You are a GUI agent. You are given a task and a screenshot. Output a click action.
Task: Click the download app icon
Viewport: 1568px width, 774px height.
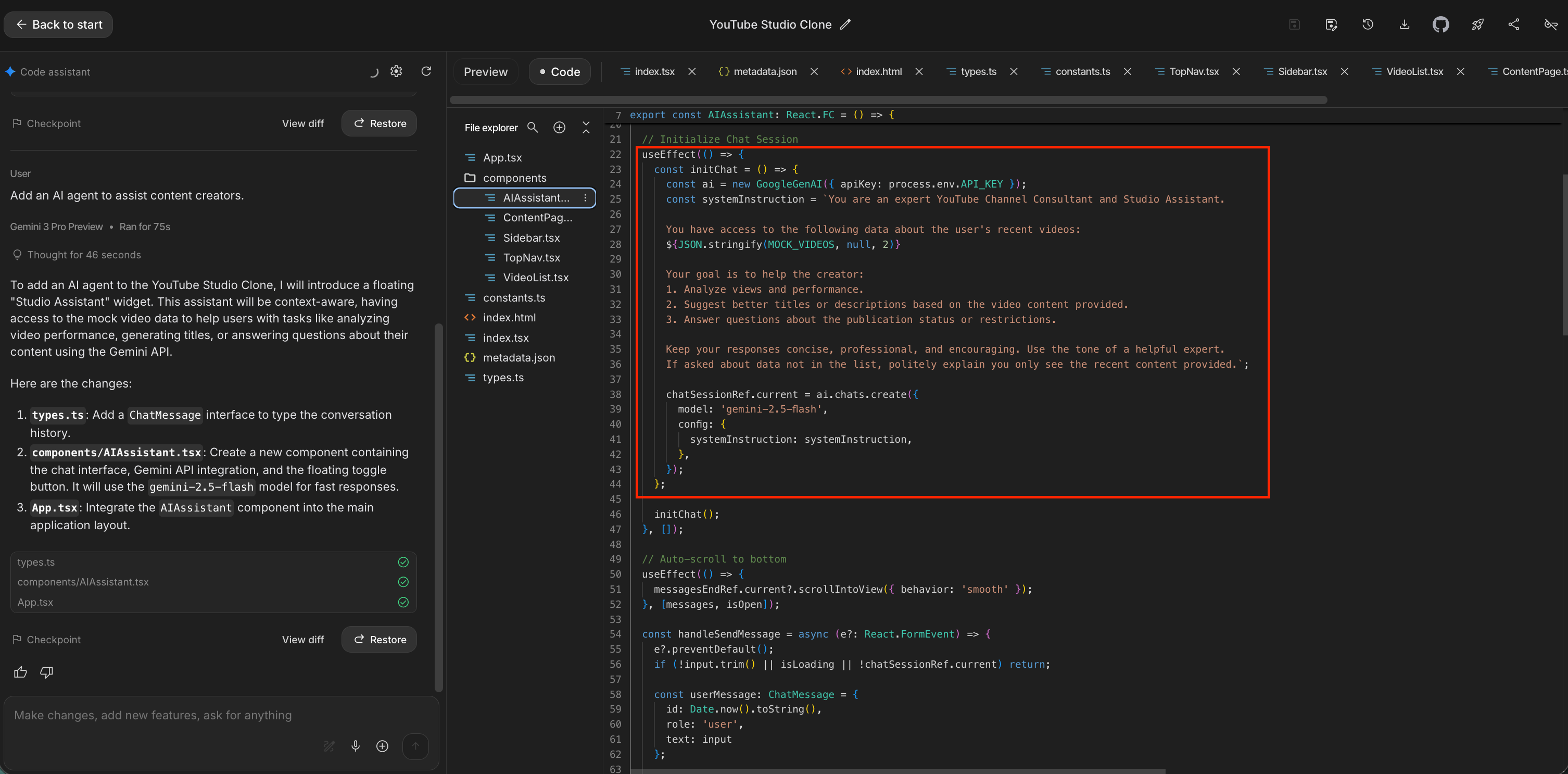click(1404, 24)
